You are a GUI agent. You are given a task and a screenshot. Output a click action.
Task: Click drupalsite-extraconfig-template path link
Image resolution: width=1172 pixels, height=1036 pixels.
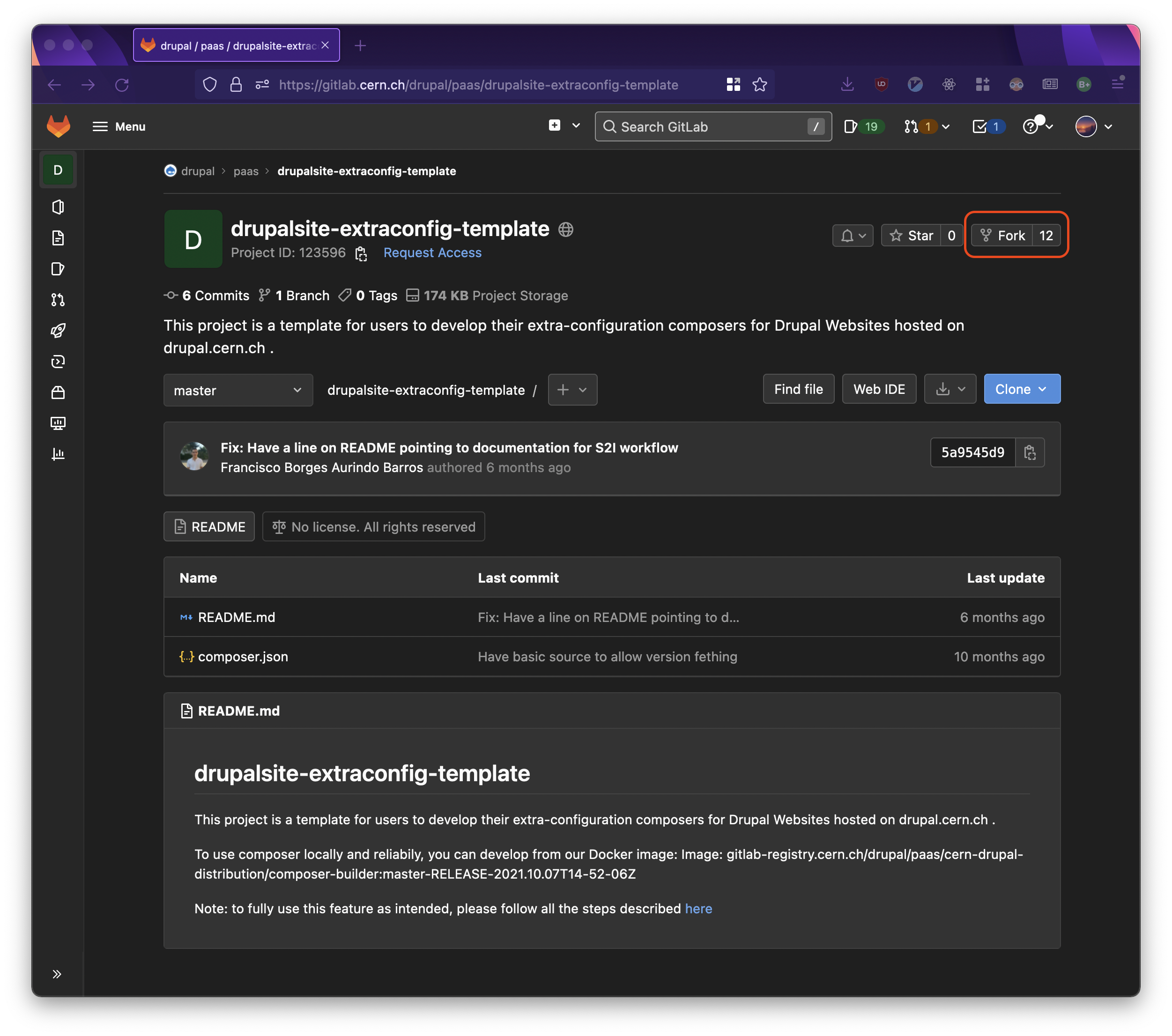click(x=426, y=391)
